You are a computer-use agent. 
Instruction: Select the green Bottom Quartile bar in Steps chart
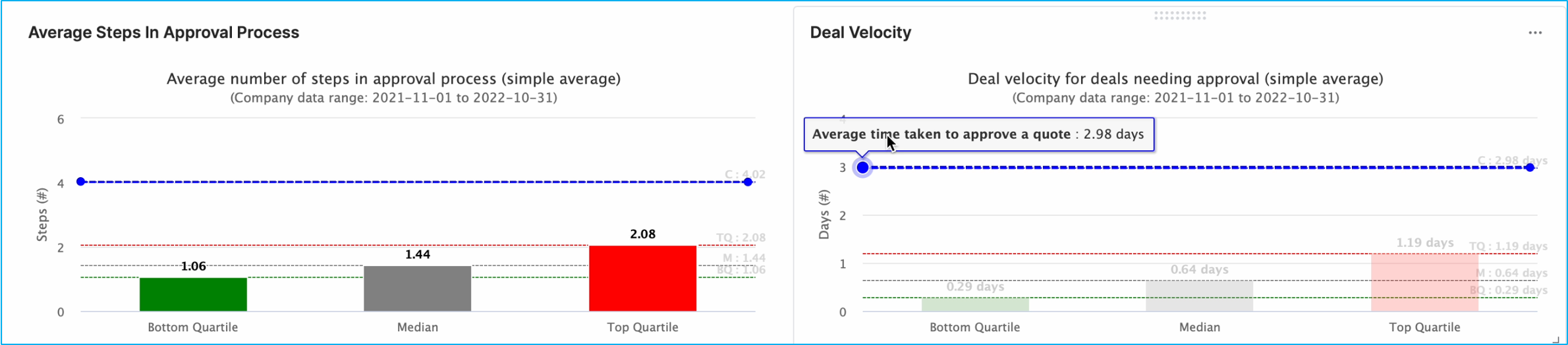tap(193, 294)
